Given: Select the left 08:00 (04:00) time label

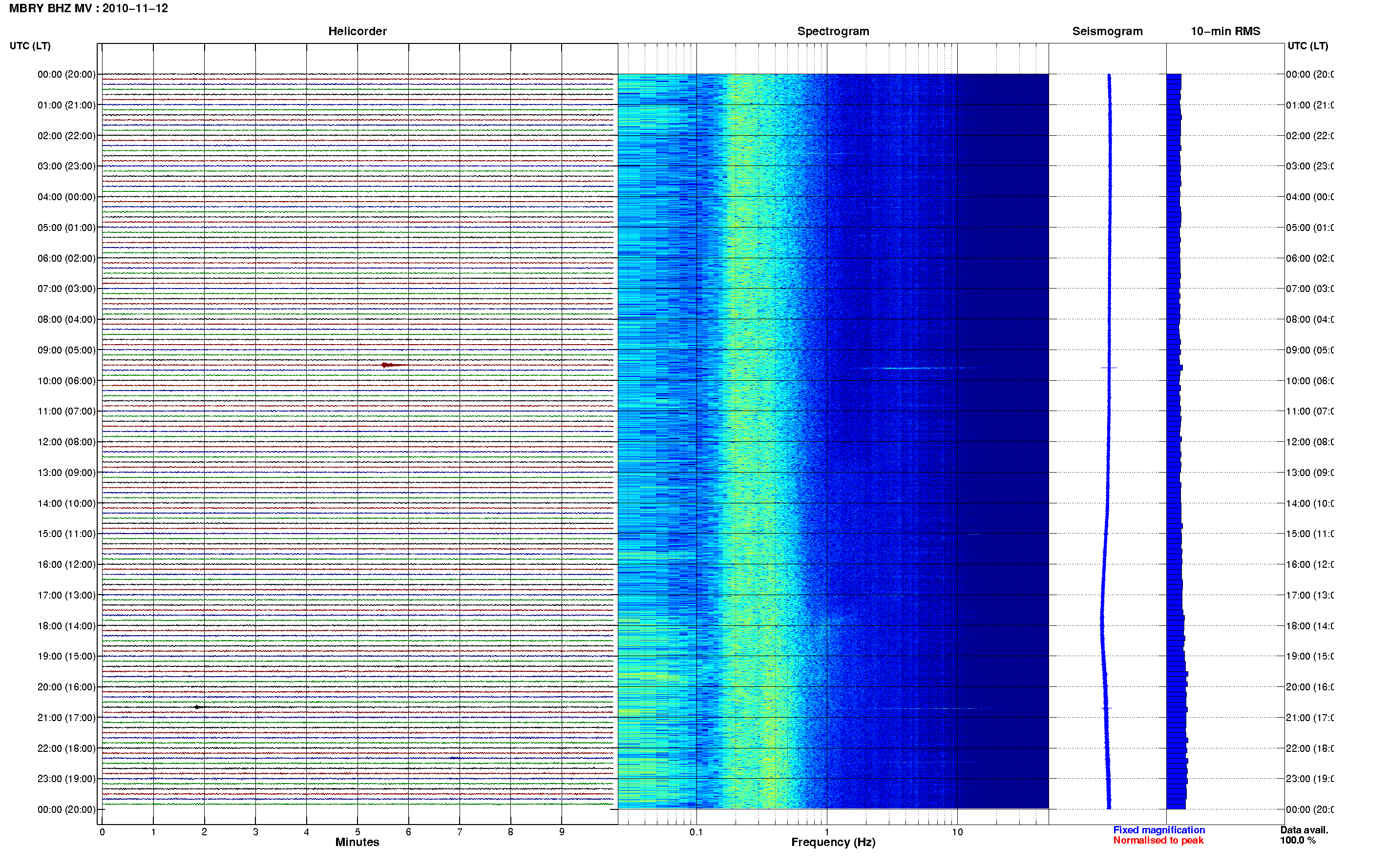Looking at the screenshot, I should (66, 320).
